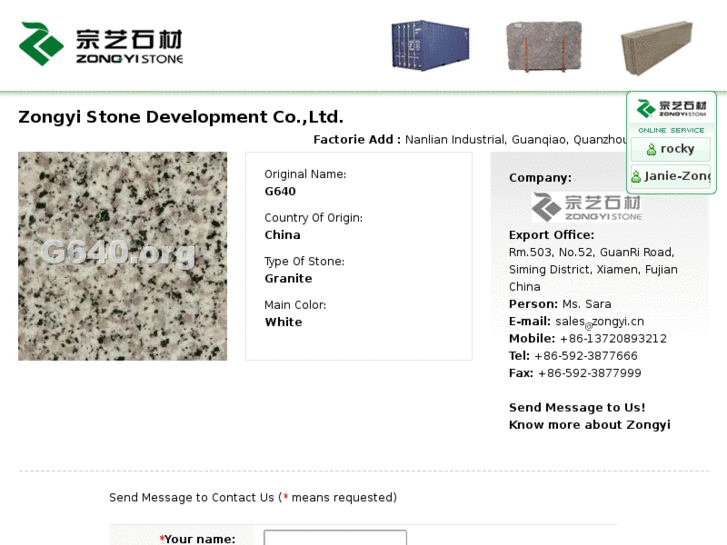Click the gray company logo under Company
The height and width of the screenshot is (545, 727).
coord(587,207)
